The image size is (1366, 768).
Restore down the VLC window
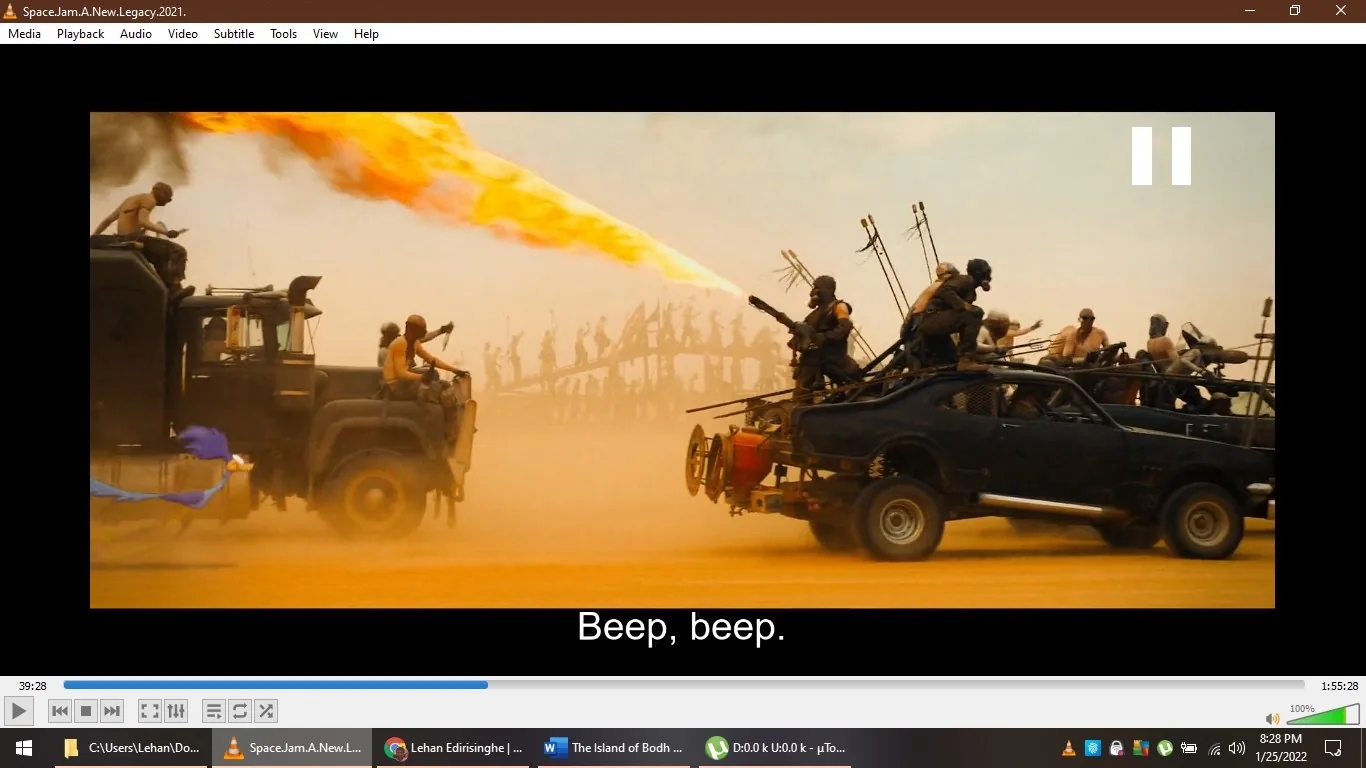tap(1295, 11)
